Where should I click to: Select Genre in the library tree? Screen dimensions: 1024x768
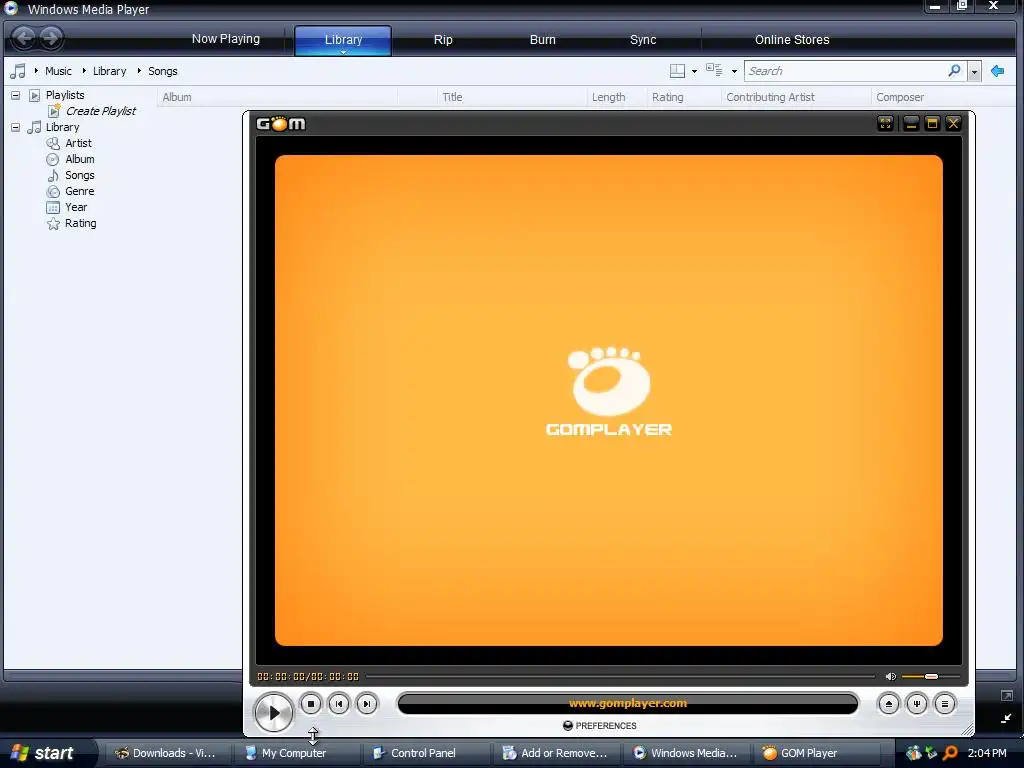coord(80,191)
